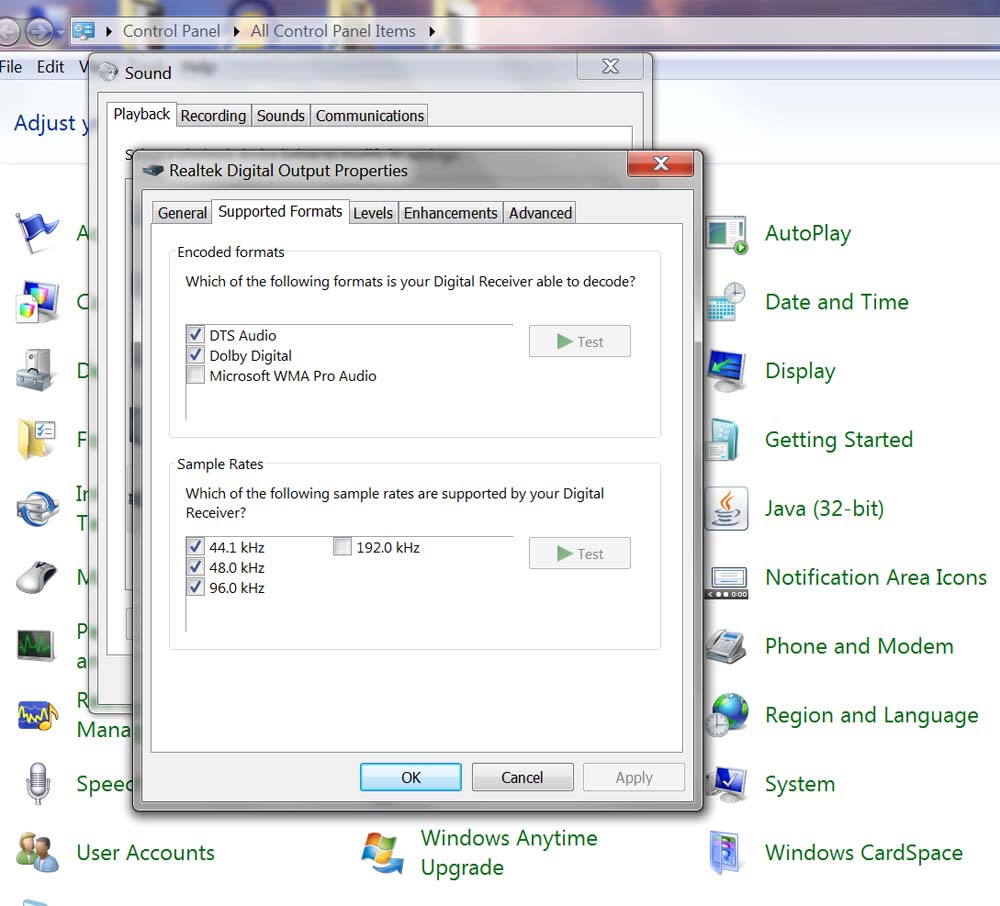Image resolution: width=1000 pixels, height=906 pixels.
Task: Open the Color Management monitor icon
Action: point(37,302)
